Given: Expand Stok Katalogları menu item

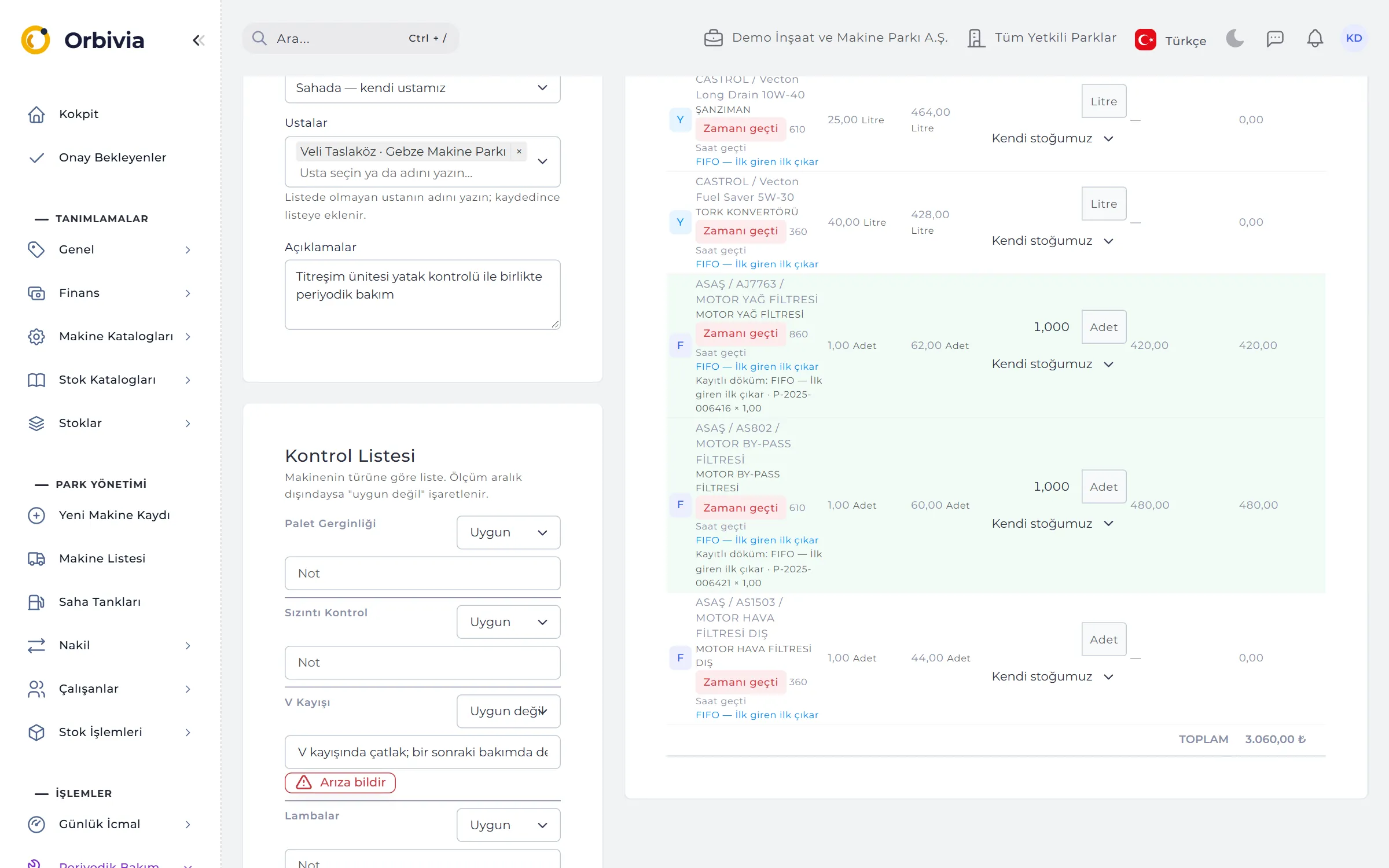Looking at the screenshot, I should click(x=110, y=380).
